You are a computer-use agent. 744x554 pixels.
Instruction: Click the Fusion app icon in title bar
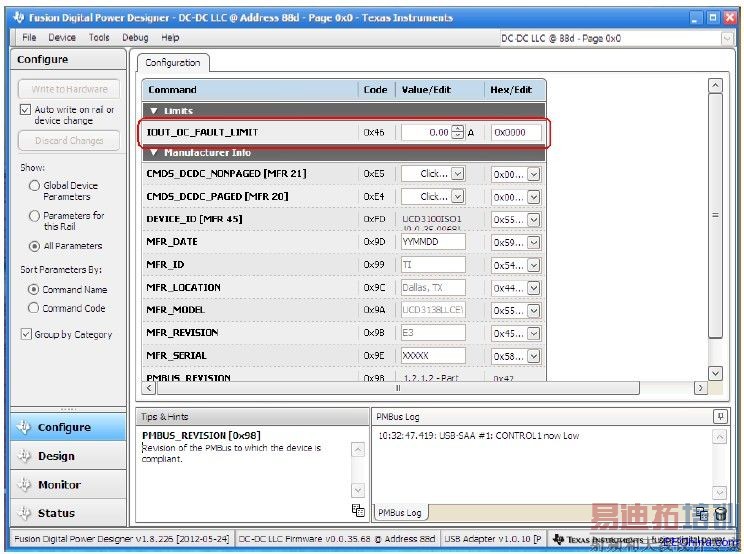click(x=19, y=18)
